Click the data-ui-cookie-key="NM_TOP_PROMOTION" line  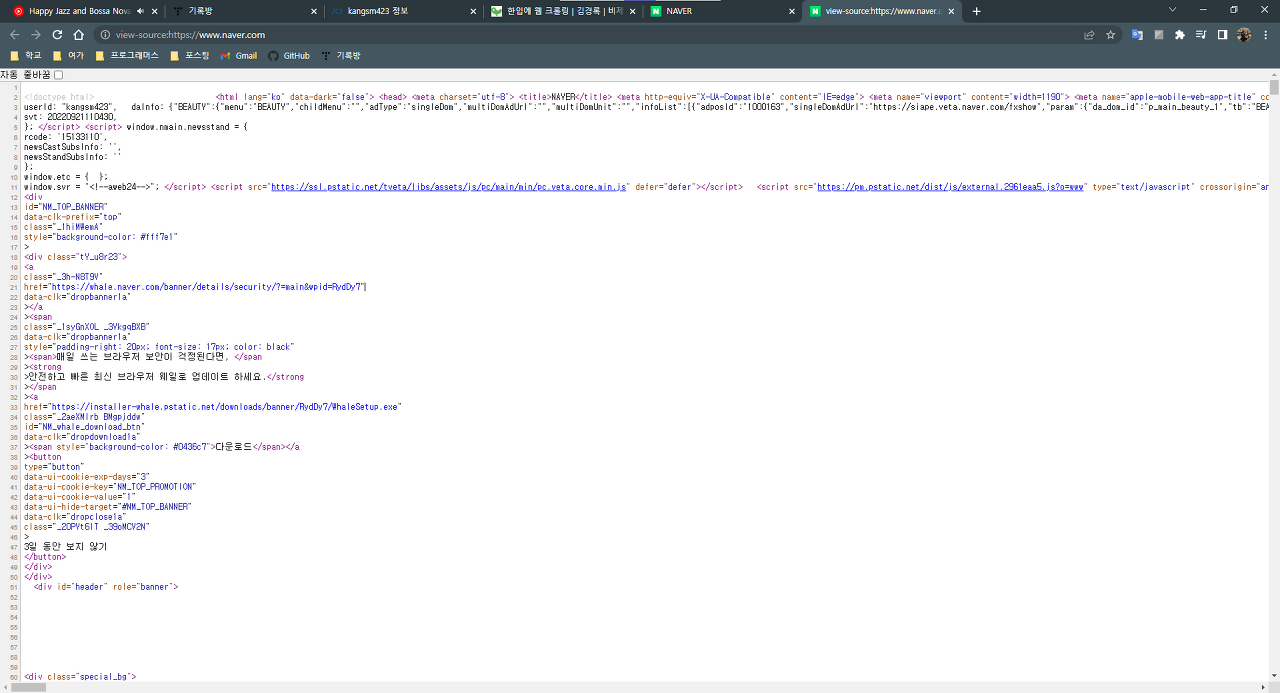(110, 487)
